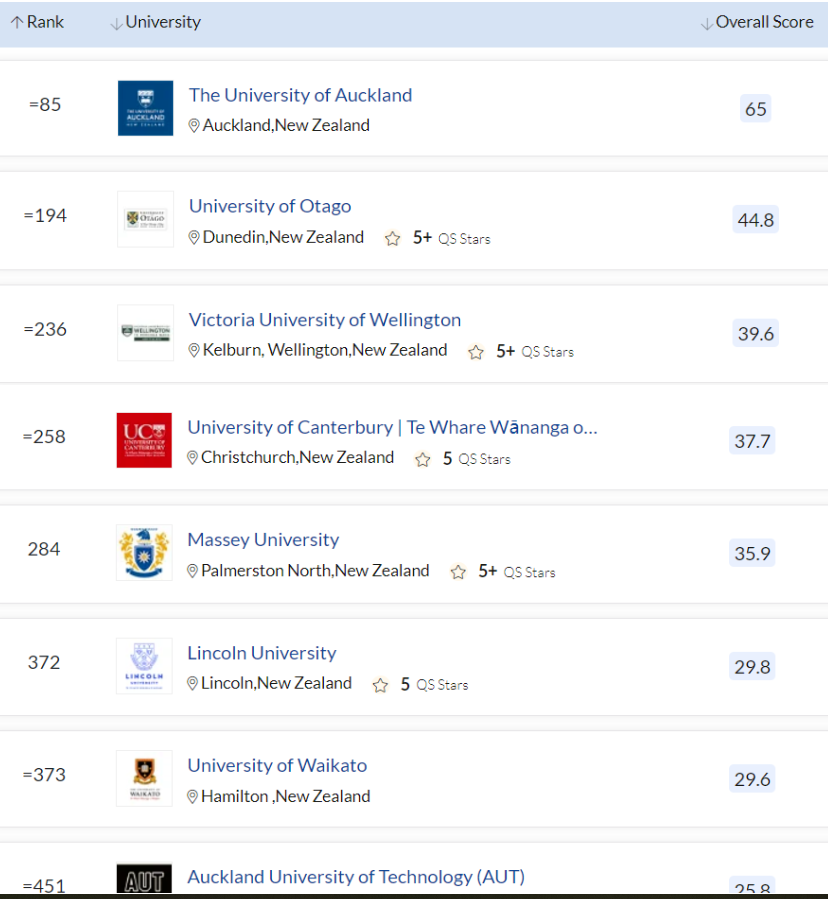This screenshot has width=828, height=899.
Task: Open The University of Auckland link
Action: tap(300, 95)
